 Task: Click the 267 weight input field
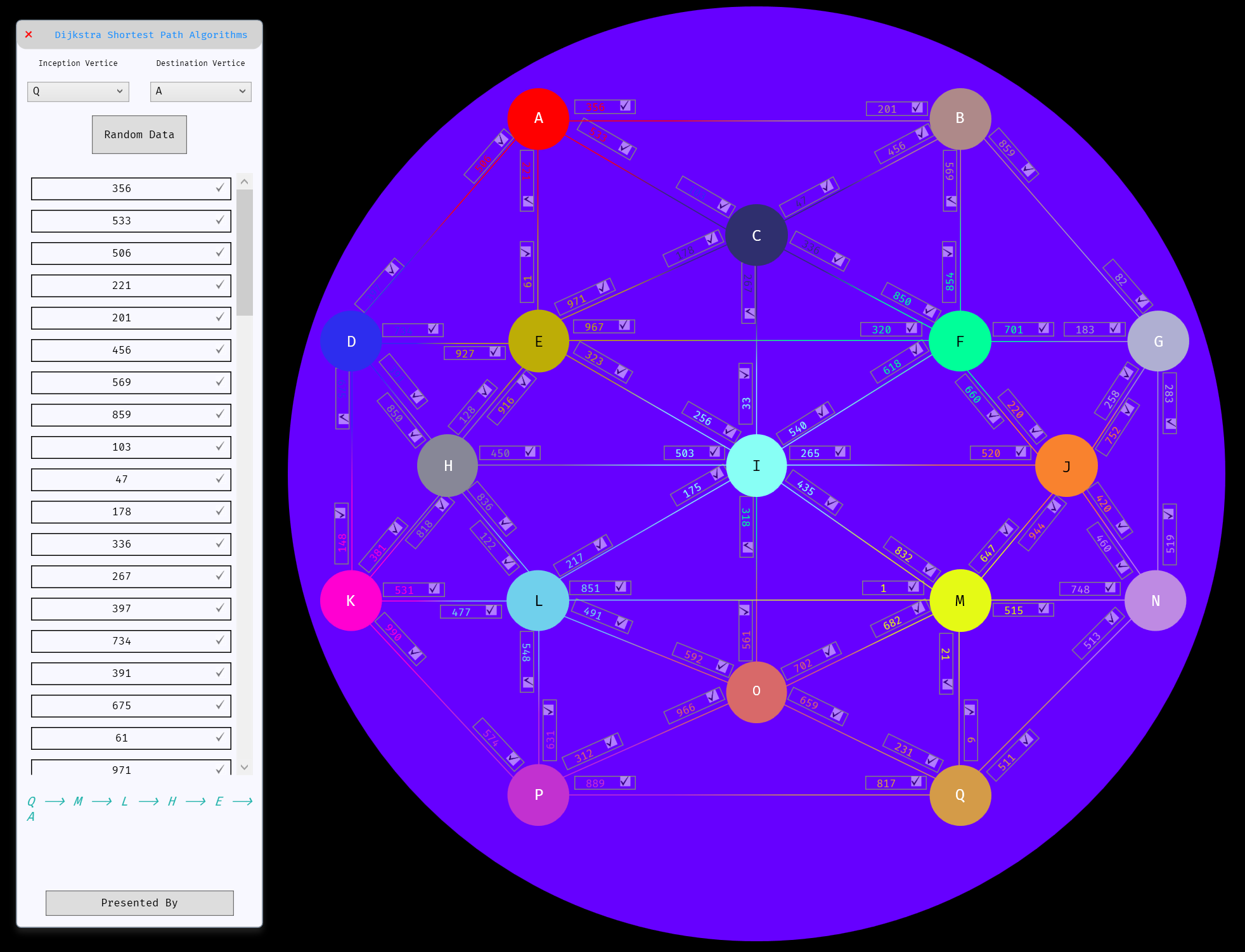pos(122,576)
